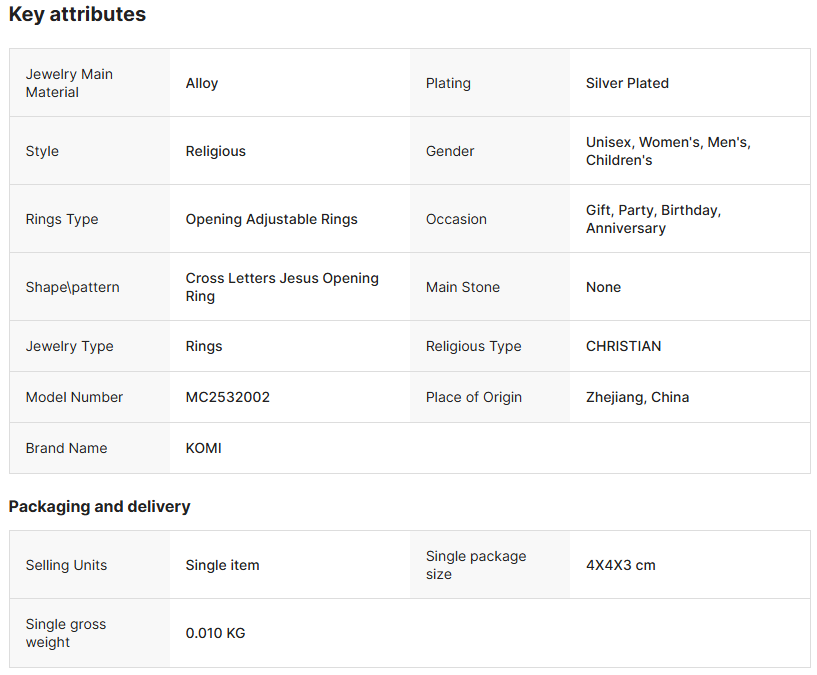Select the Unisex, Women's, Men's, Children's value

pos(668,151)
